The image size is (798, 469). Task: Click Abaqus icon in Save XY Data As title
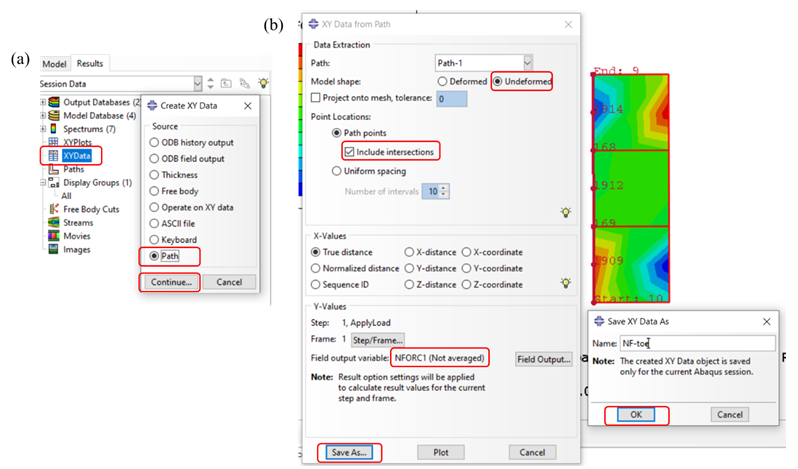coord(600,321)
